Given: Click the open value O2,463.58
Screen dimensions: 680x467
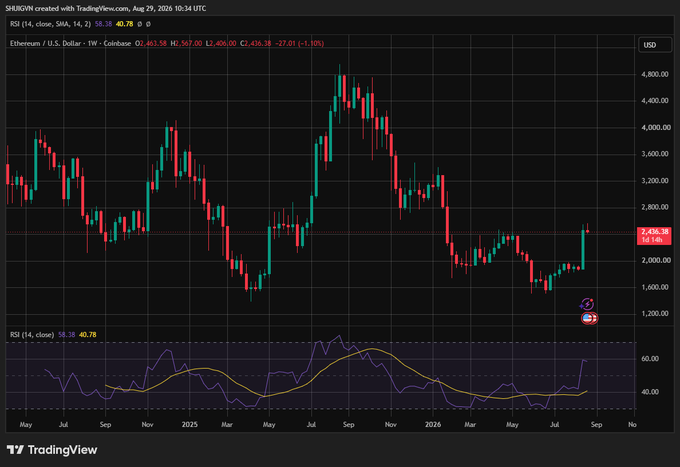Looking at the screenshot, I should point(151,43).
